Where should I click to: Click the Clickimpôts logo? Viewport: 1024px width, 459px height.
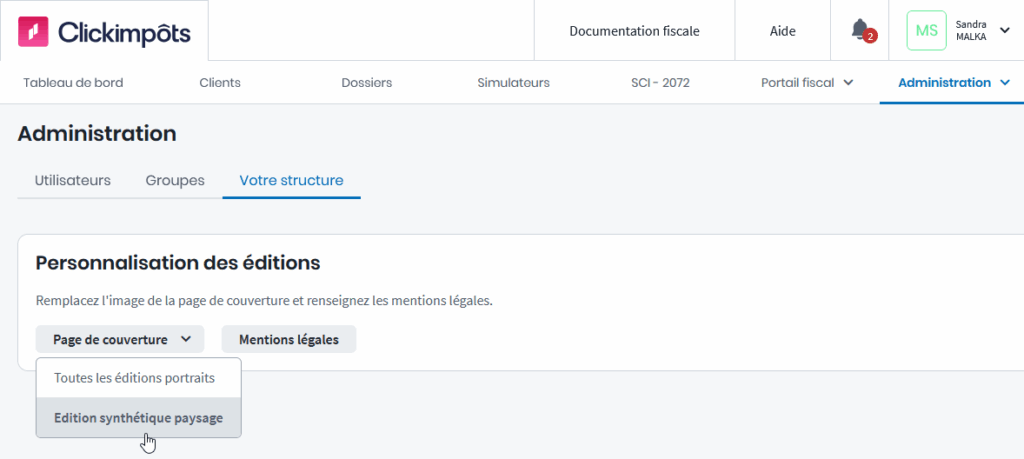click(x=104, y=31)
